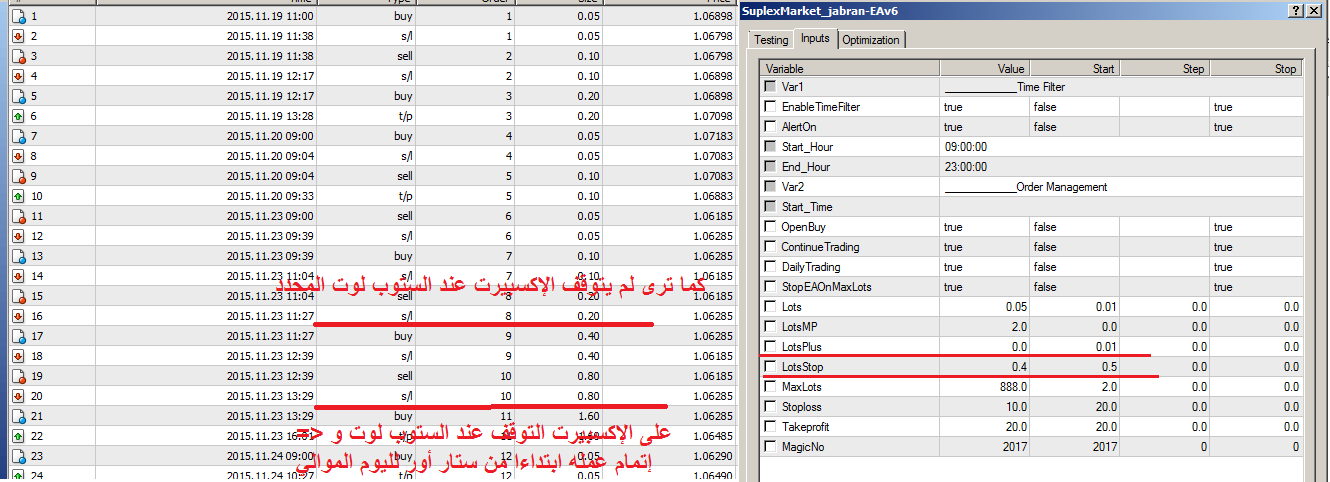Click the Start column header
The image size is (1330, 482).
(1074, 69)
